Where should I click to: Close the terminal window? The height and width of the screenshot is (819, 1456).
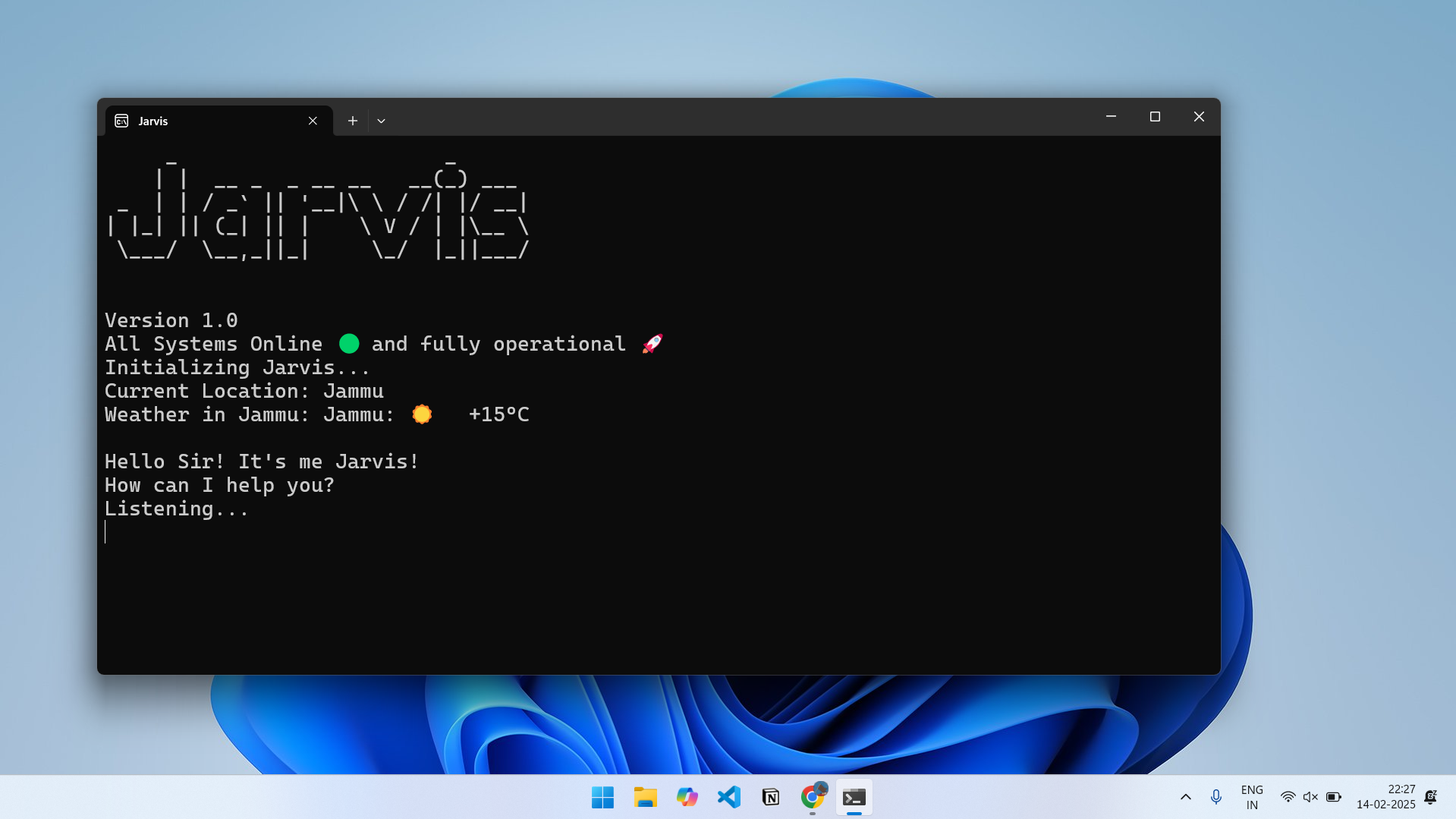[1199, 117]
